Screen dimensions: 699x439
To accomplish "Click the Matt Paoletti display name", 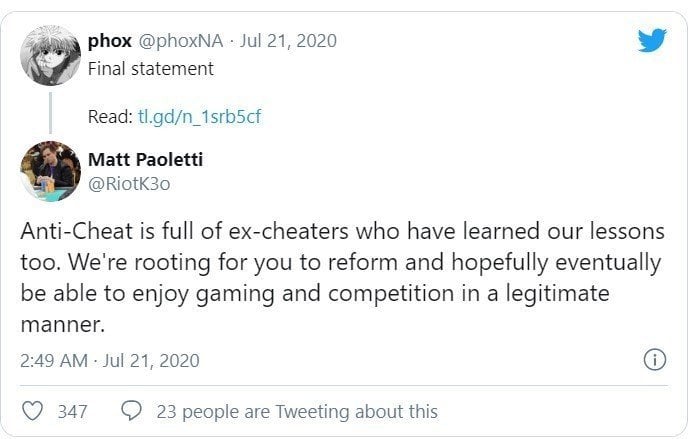I will click(145, 159).
